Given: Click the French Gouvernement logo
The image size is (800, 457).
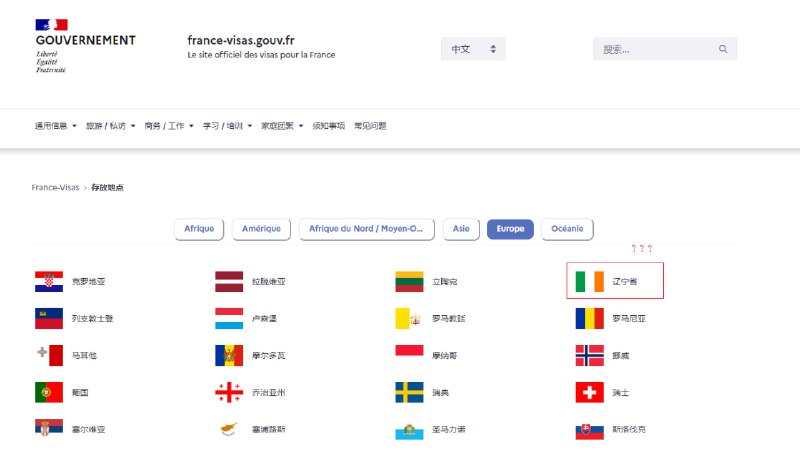Looking at the screenshot, I should (84, 46).
